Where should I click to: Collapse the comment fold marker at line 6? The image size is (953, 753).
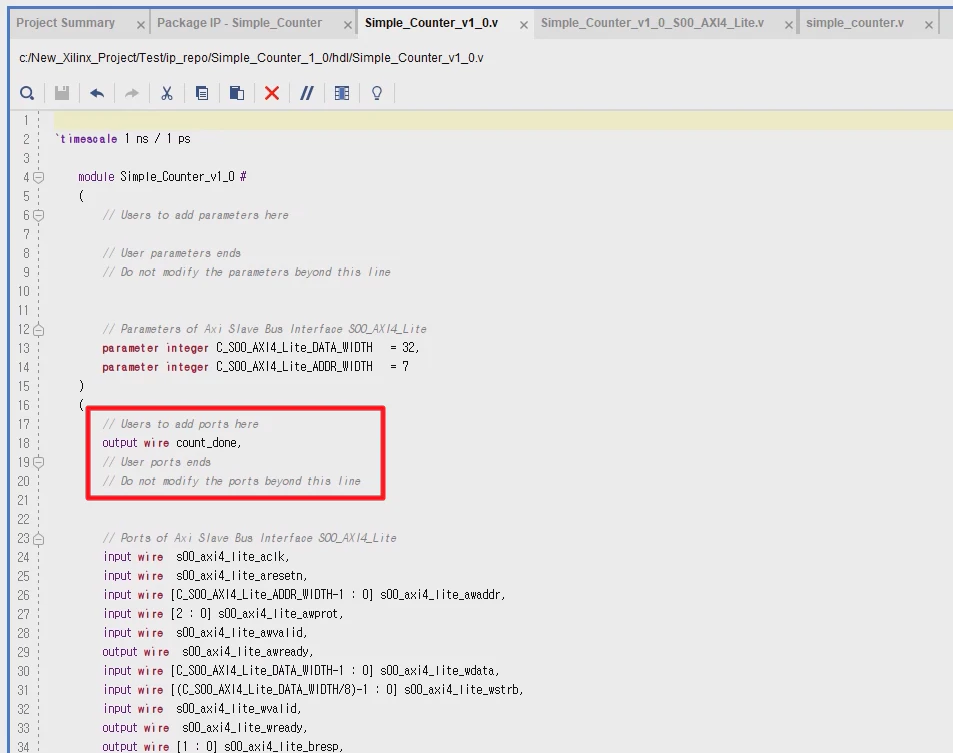pos(38,215)
